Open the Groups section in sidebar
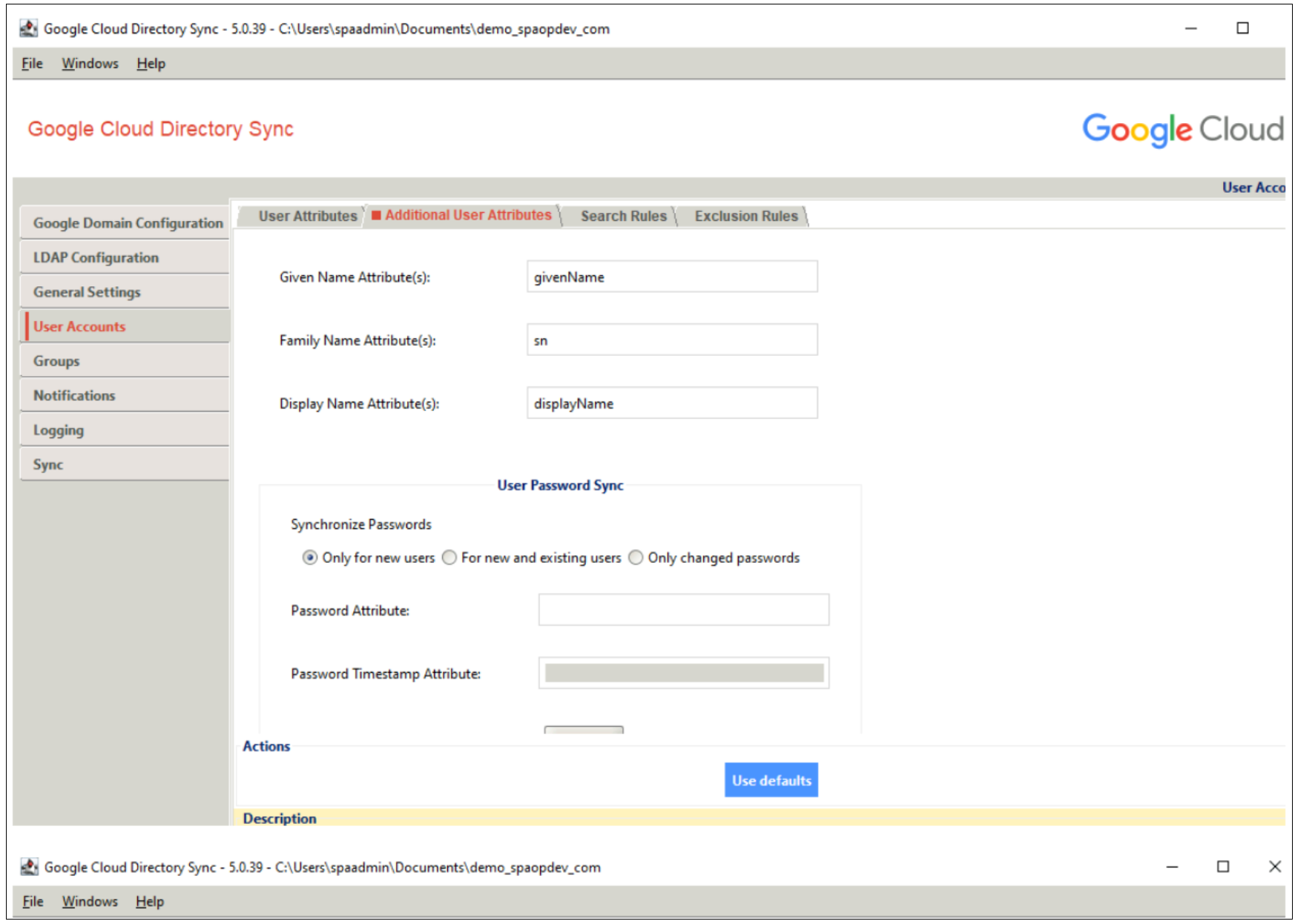 (56, 361)
